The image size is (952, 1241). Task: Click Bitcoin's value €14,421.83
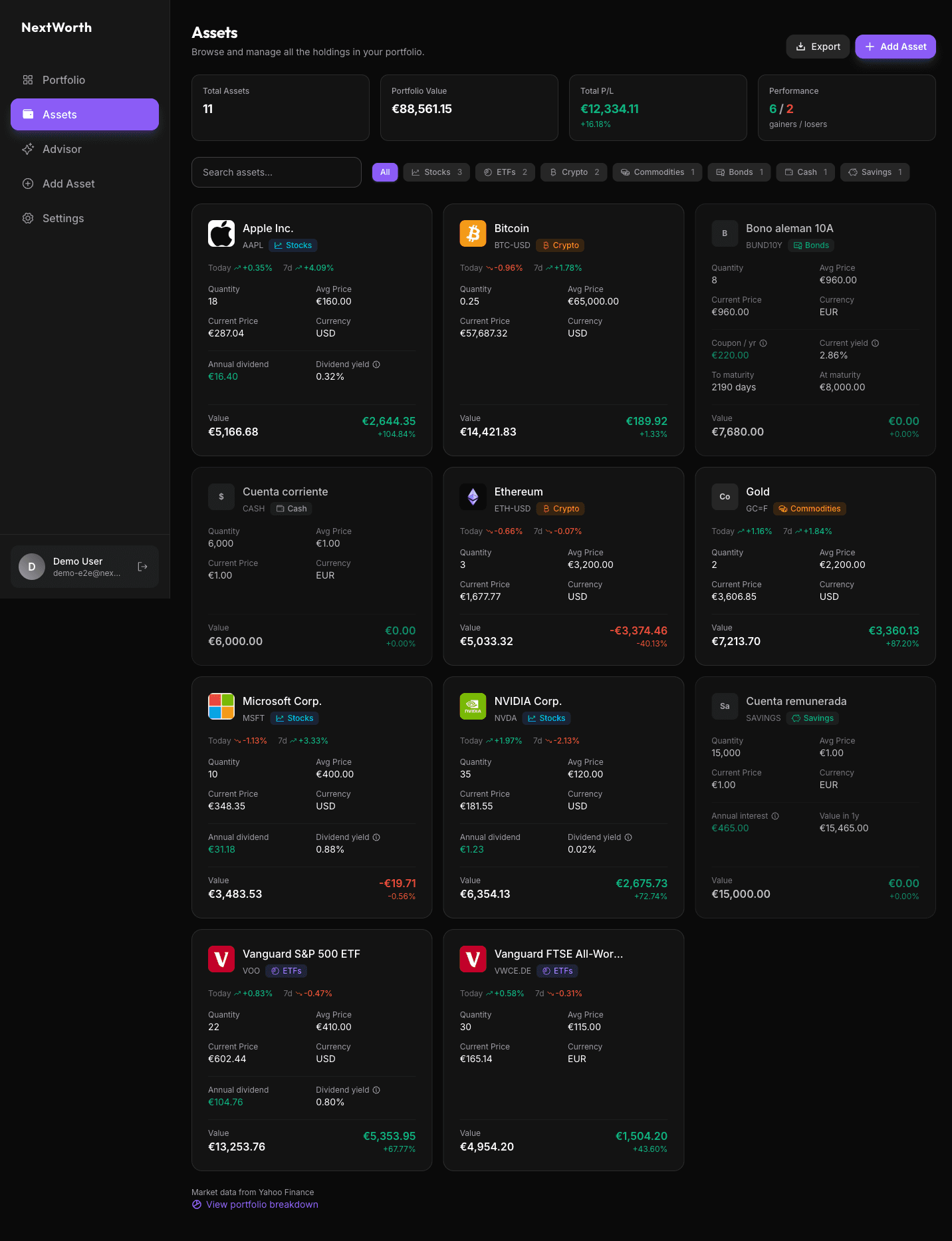pos(488,432)
